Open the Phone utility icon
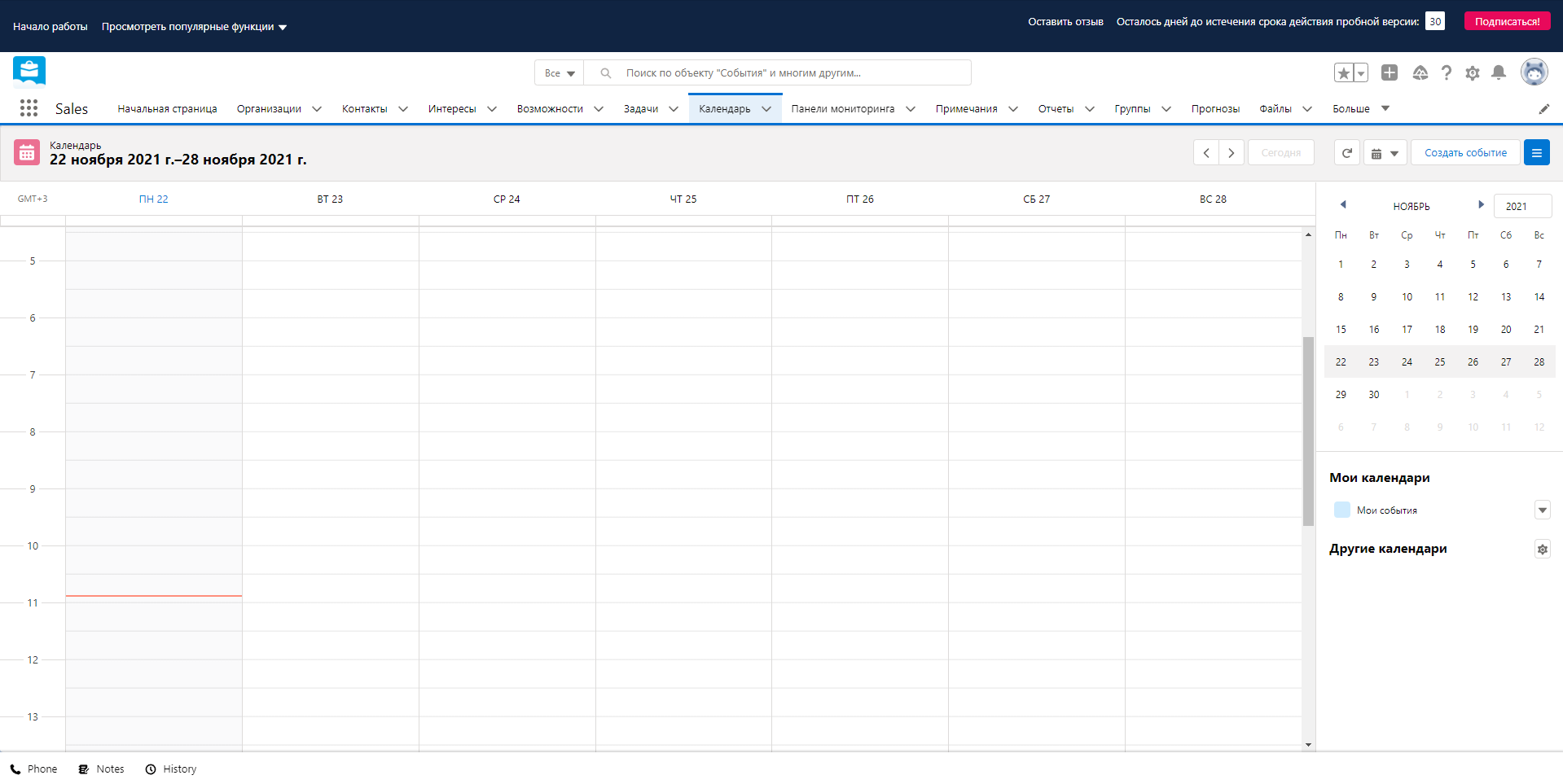This screenshot has width=1563, height=784. click(15, 769)
